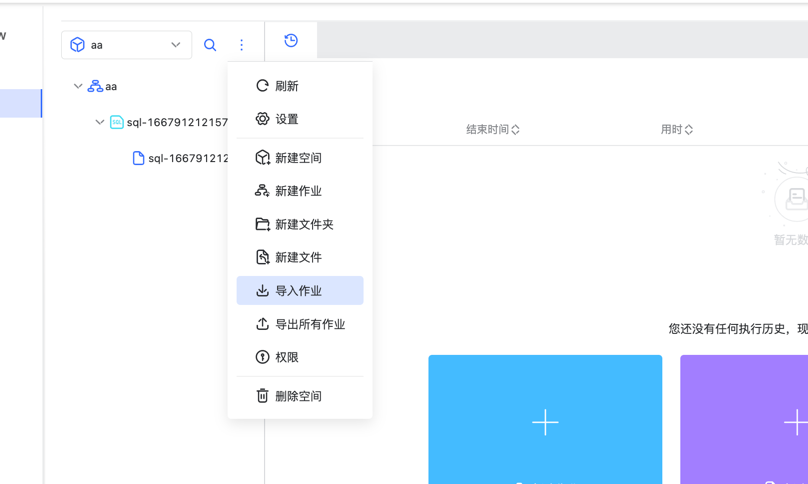Choose 导出所有作业 from the menu
Image resolution: width=808 pixels, height=484 pixels.
coord(300,324)
